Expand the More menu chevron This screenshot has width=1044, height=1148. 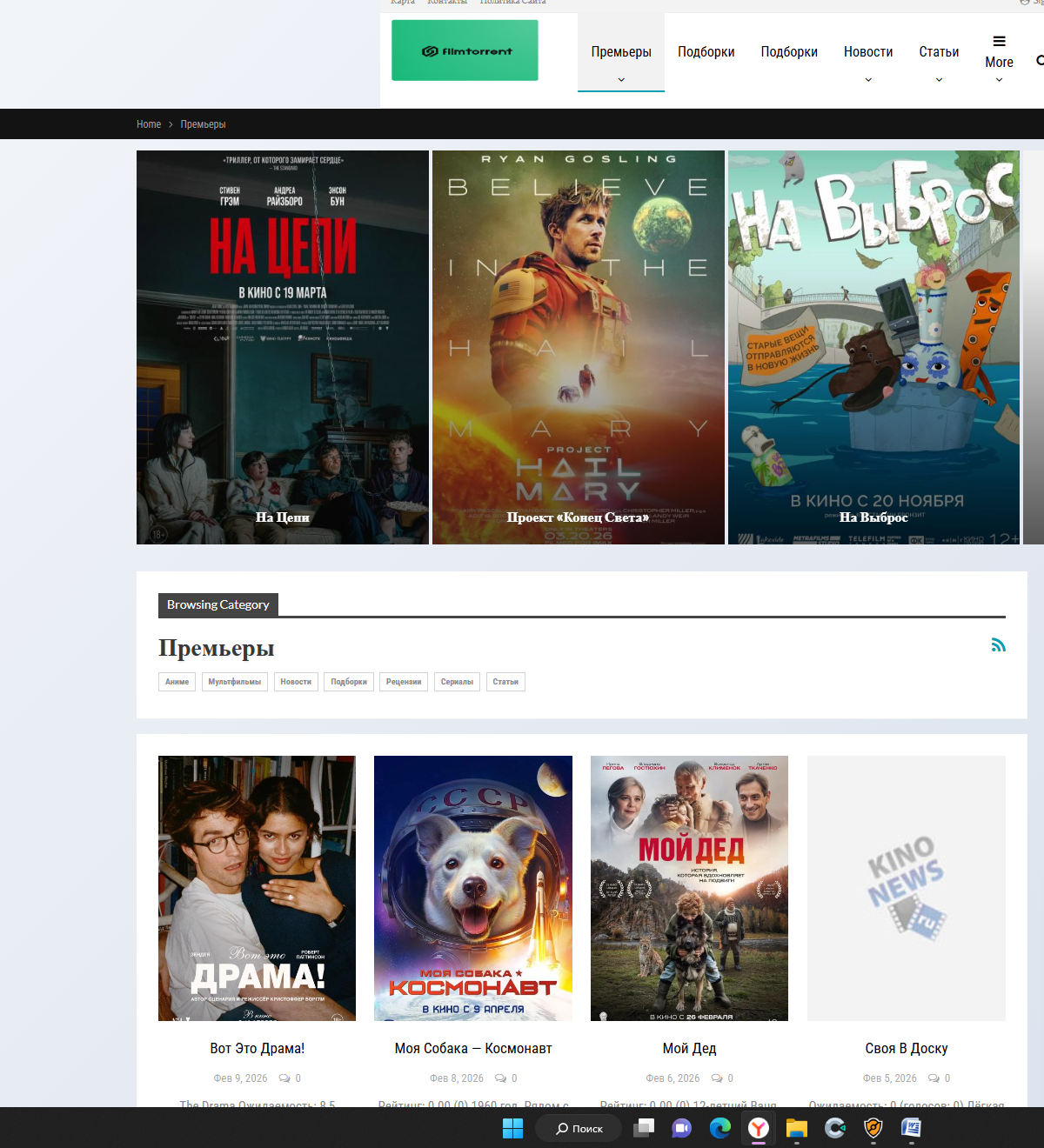coord(999,79)
